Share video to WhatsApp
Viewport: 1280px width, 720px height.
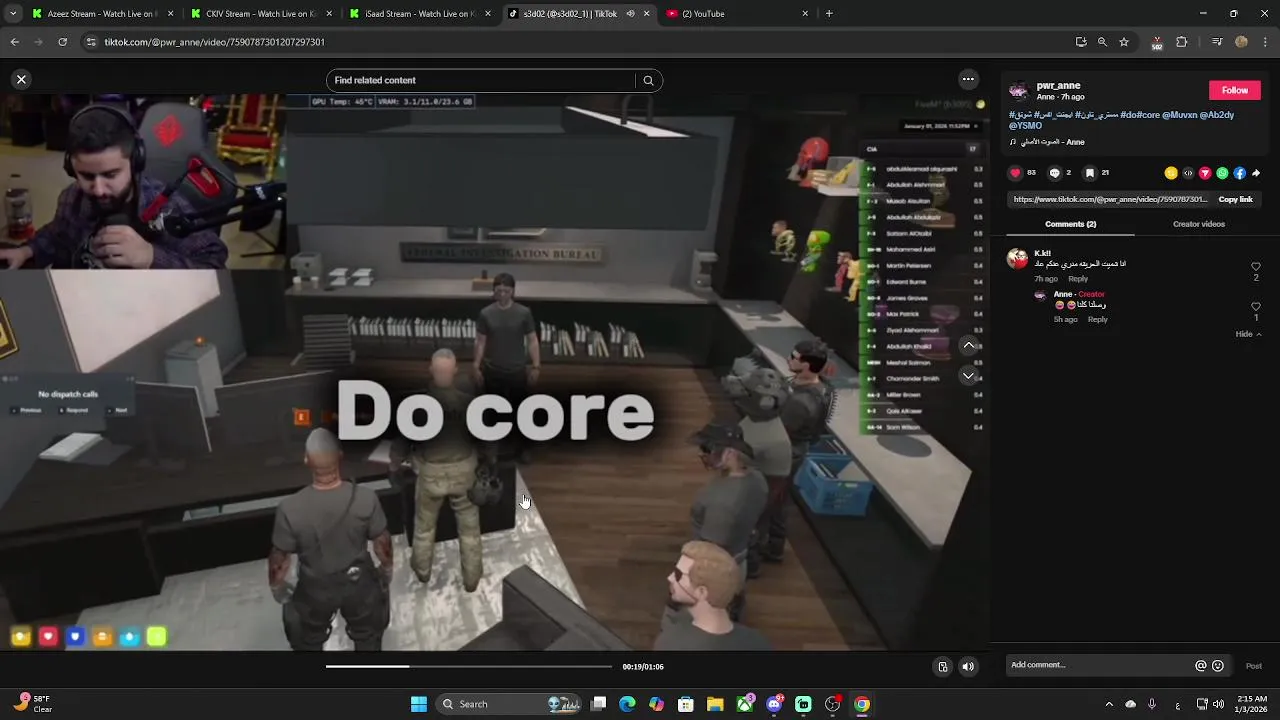coord(1222,173)
